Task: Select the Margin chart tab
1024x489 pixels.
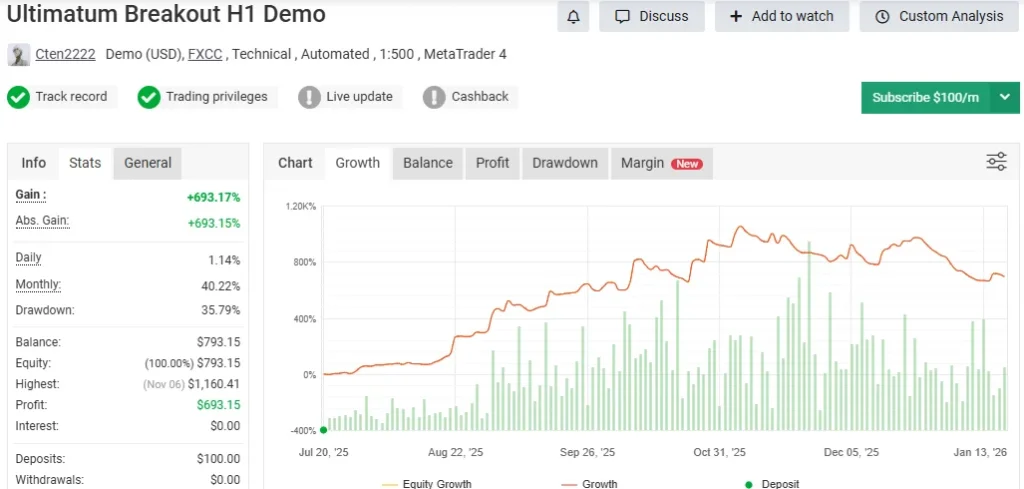Action: pyautogui.click(x=662, y=163)
